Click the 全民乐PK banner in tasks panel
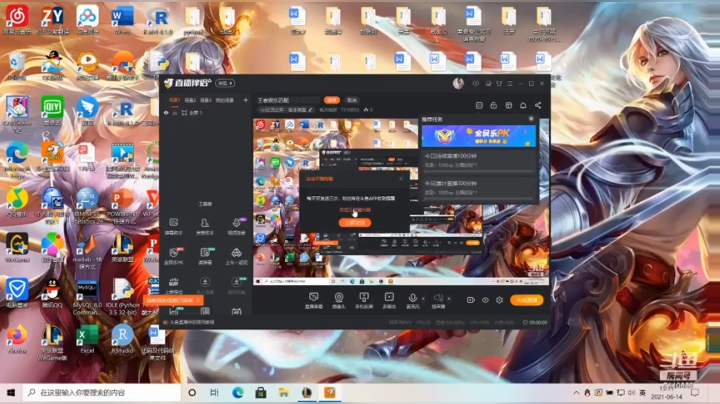The width and height of the screenshot is (720, 404). click(478, 136)
